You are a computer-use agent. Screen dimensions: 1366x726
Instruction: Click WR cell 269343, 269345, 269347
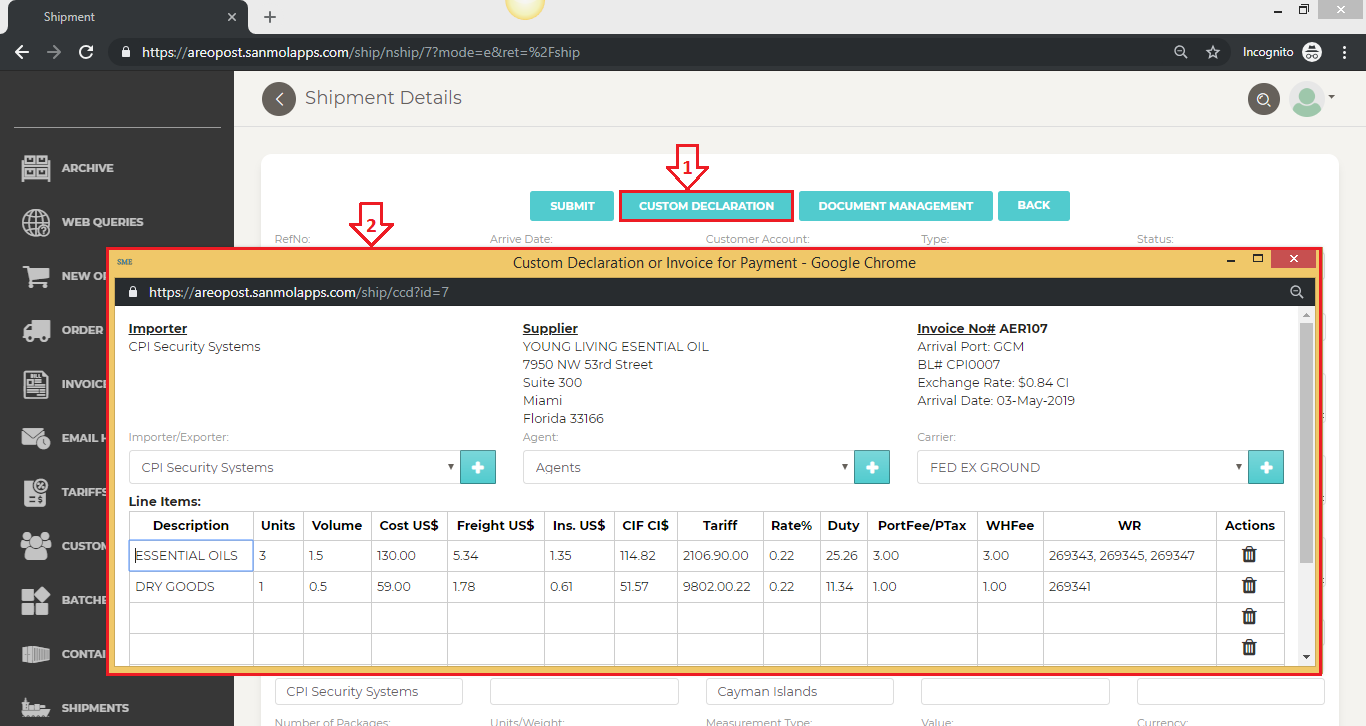tap(1130, 555)
